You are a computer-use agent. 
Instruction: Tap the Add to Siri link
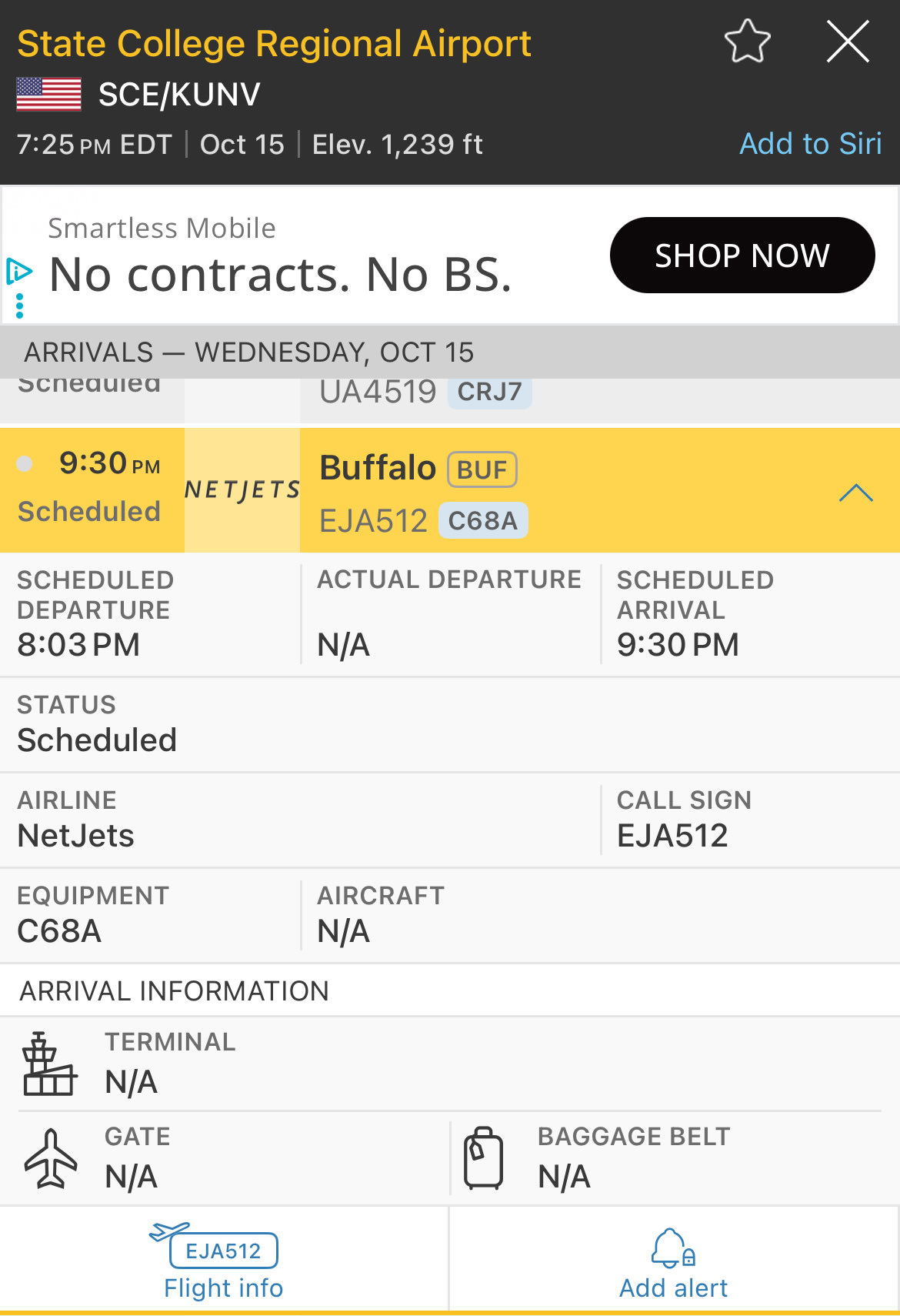[x=810, y=144]
